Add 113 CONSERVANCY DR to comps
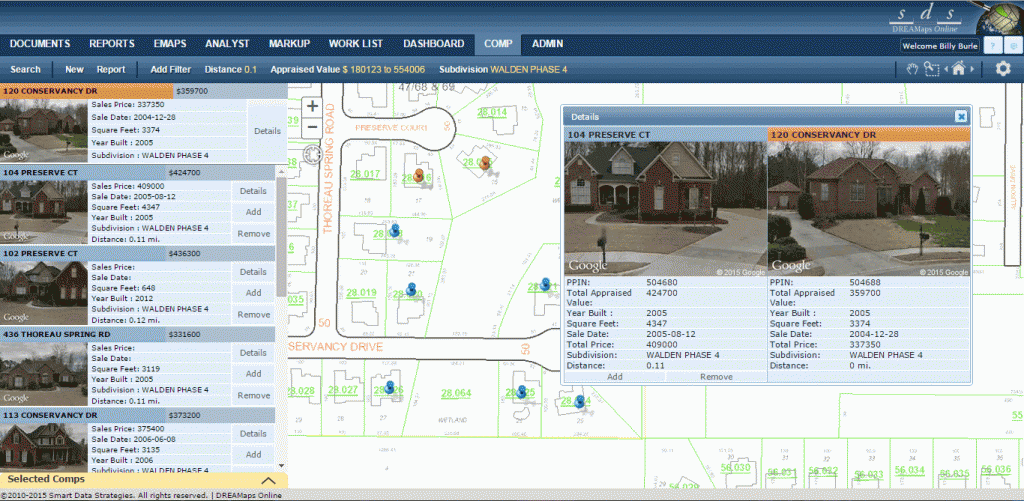Image resolution: width=1024 pixels, height=501 pixels. click(253, 455)
